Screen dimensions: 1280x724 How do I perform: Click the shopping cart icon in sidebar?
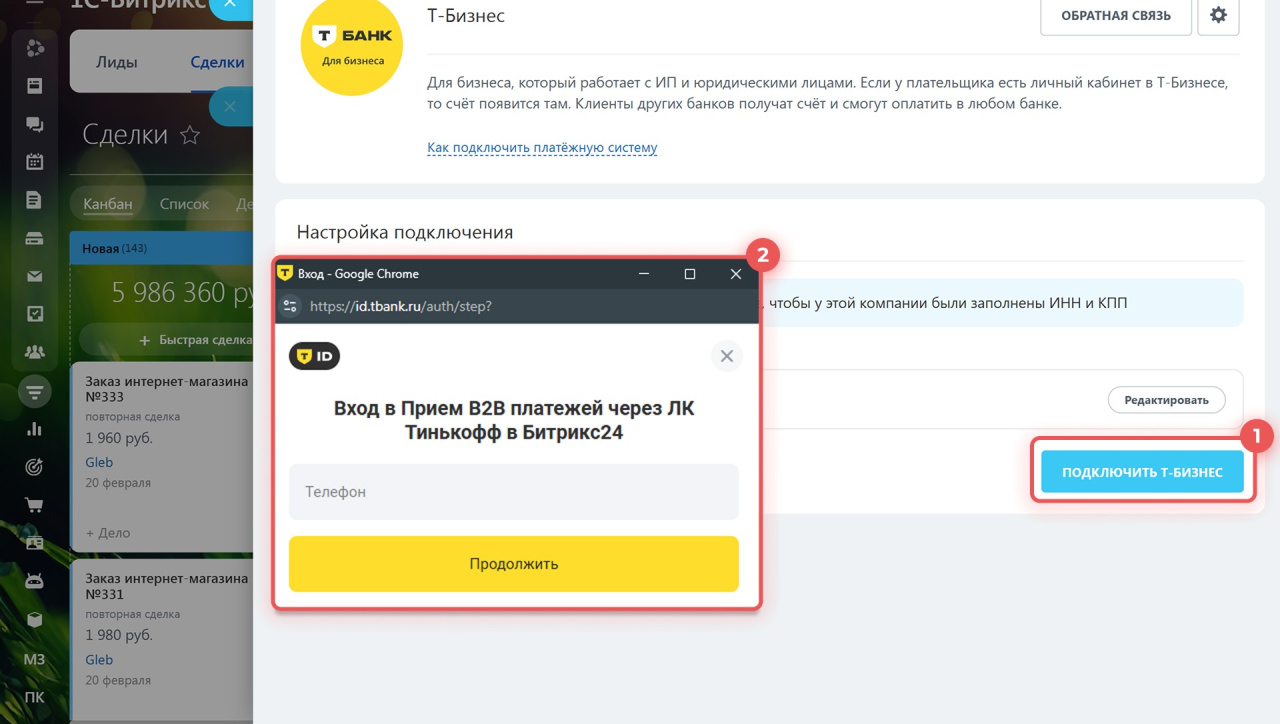point(35,505)
